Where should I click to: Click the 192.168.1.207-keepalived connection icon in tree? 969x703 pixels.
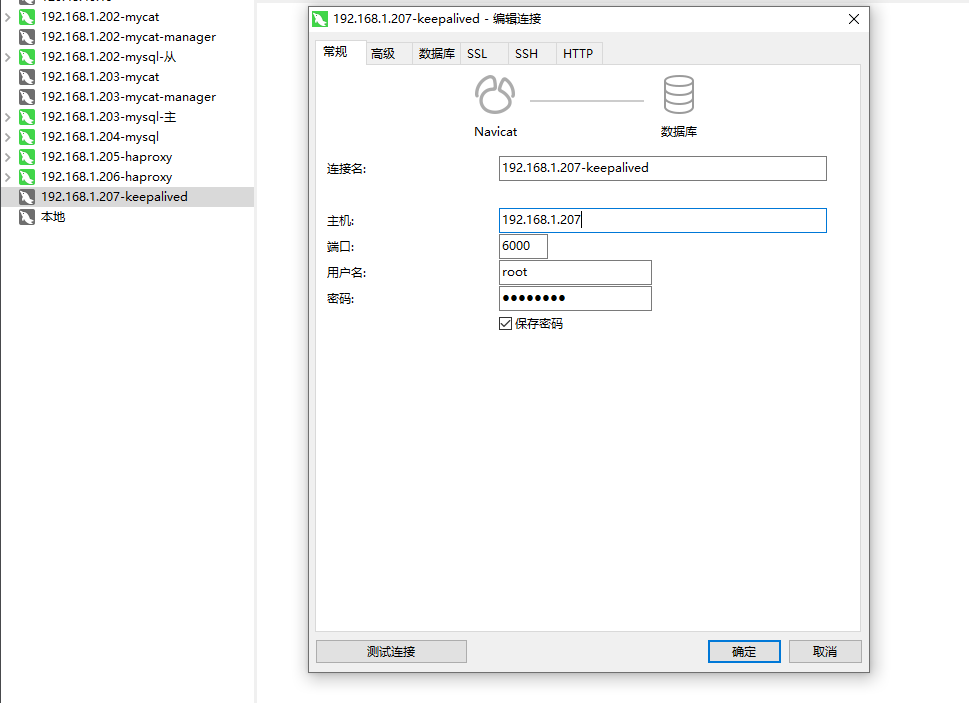(x=27, y=197)
